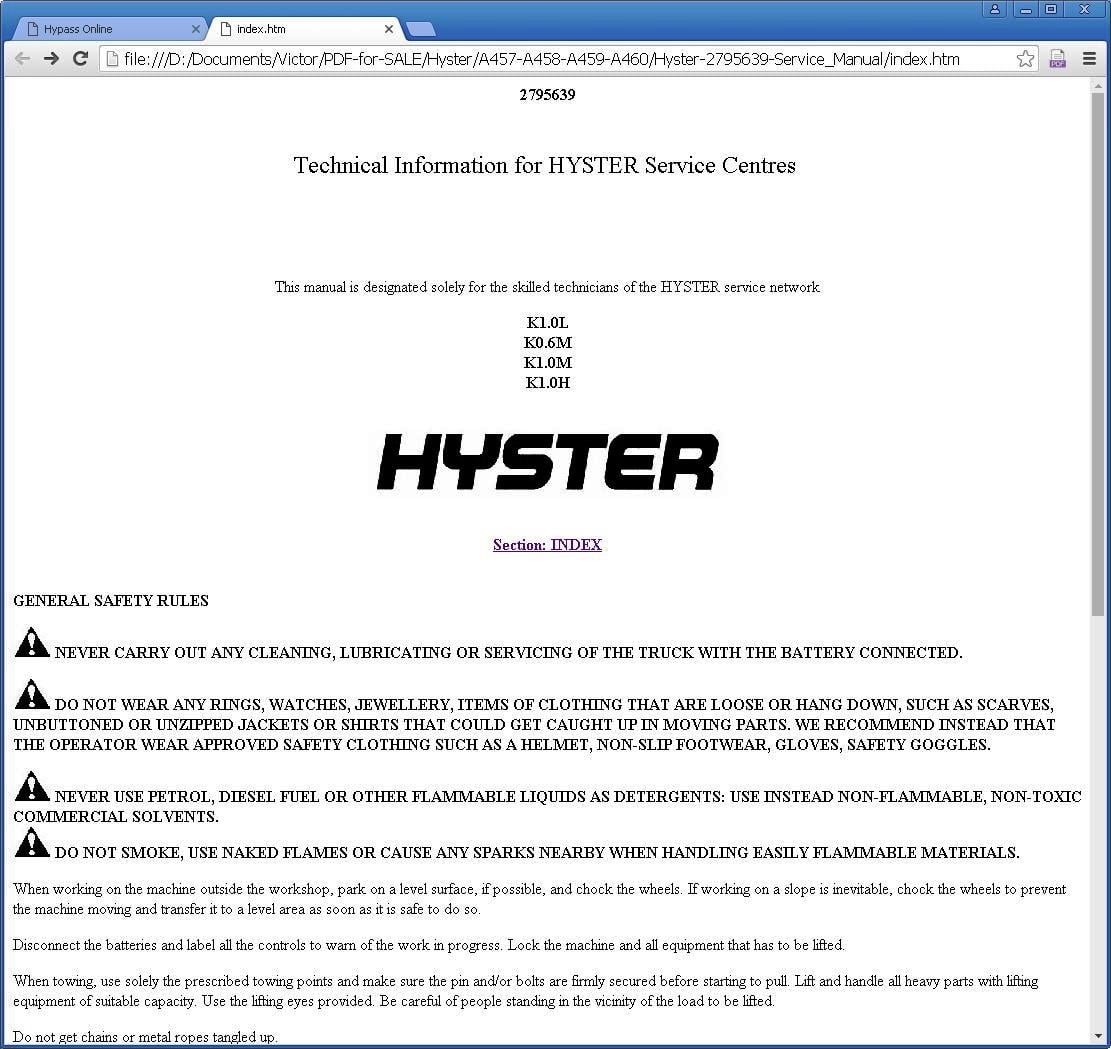
Task: Reload the index.htm page
Action: [x=80, y=59]
